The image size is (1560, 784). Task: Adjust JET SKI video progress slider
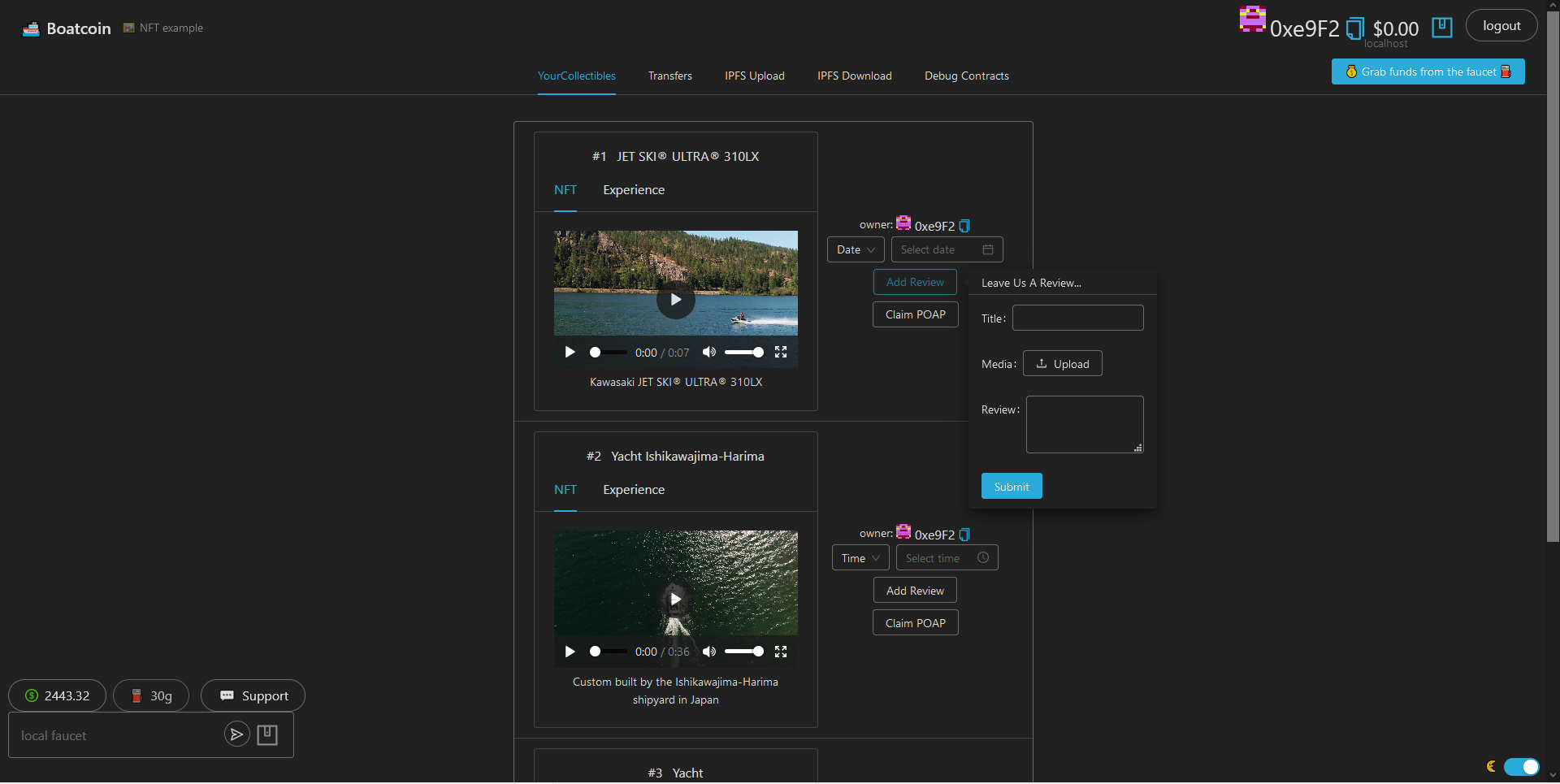(x=608, y=353)
